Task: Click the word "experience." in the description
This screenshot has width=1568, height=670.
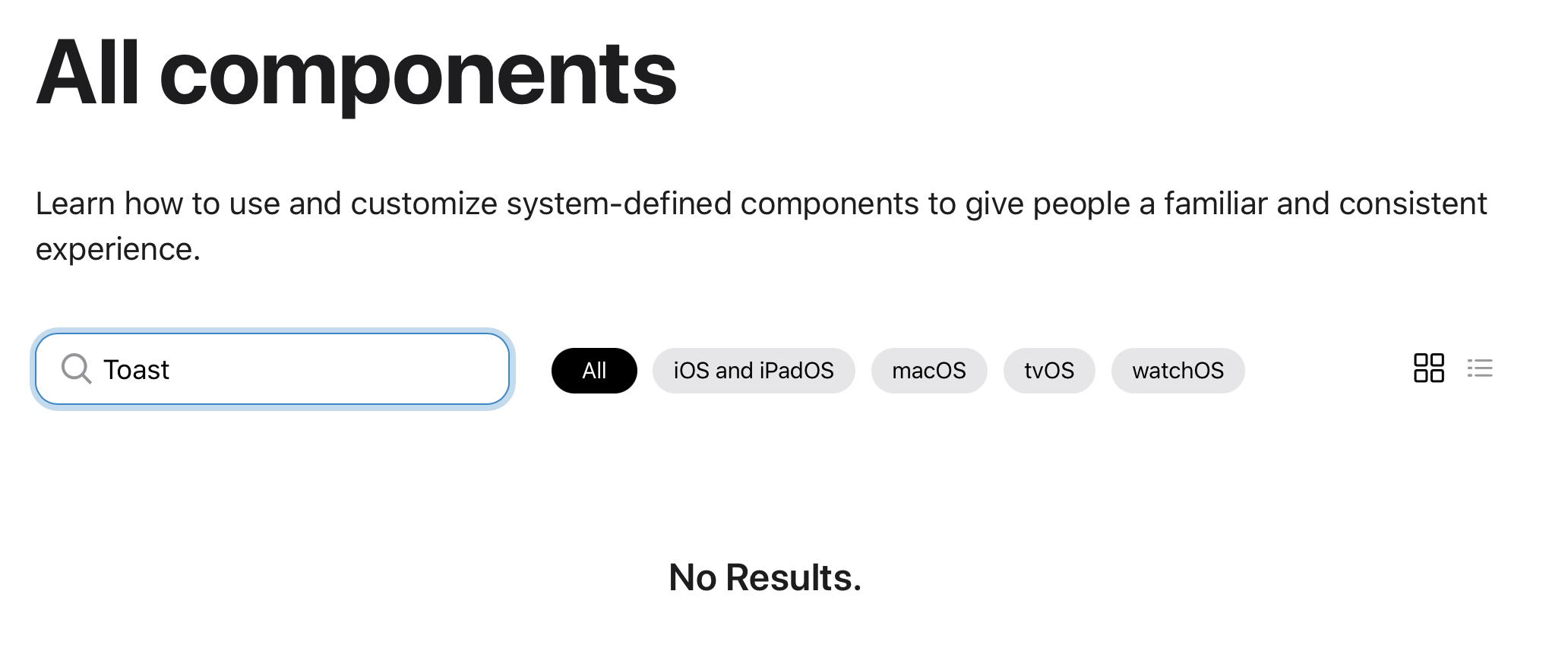Action: (118, 249)
